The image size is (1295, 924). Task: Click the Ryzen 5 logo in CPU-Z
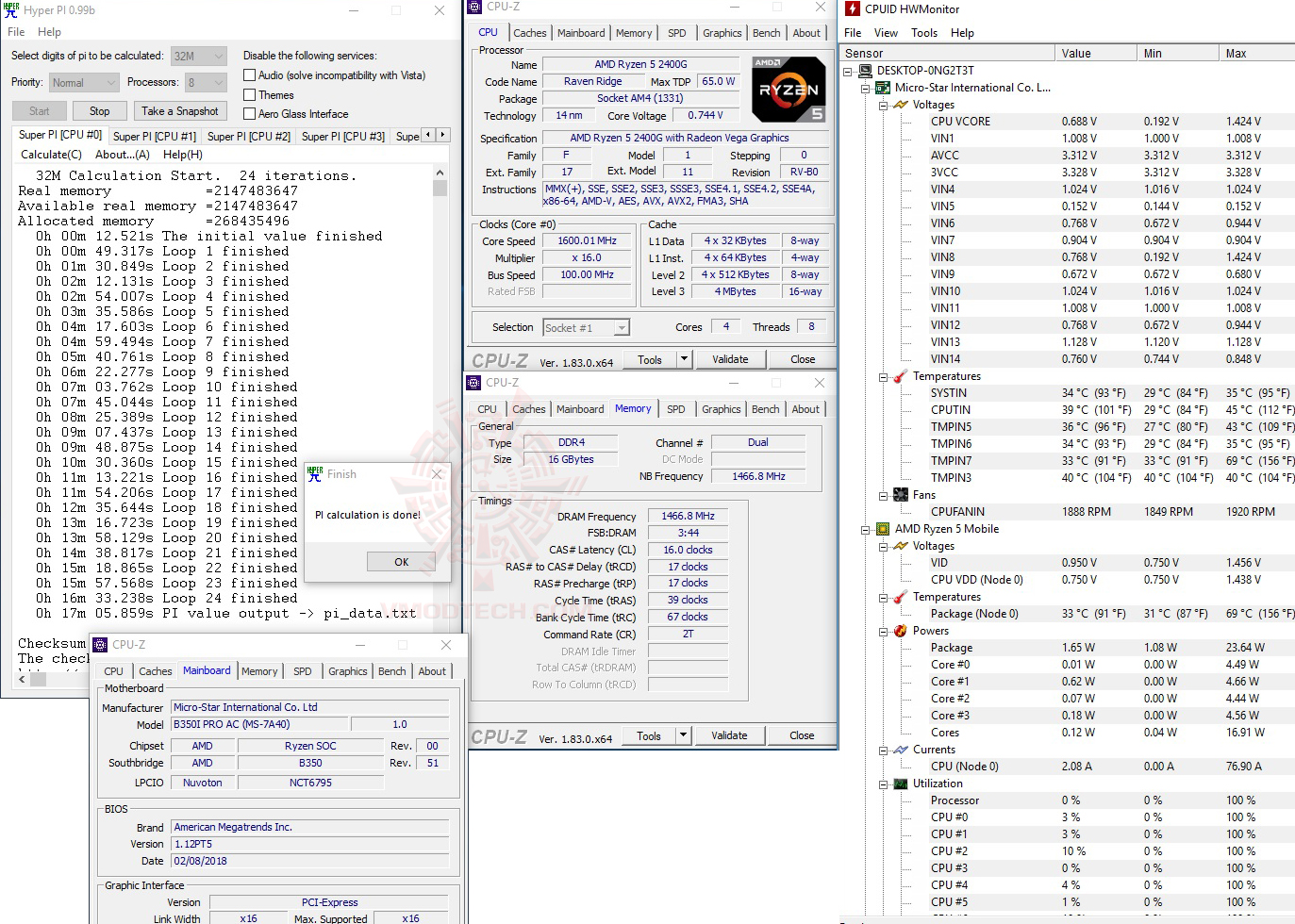point(789,90)
